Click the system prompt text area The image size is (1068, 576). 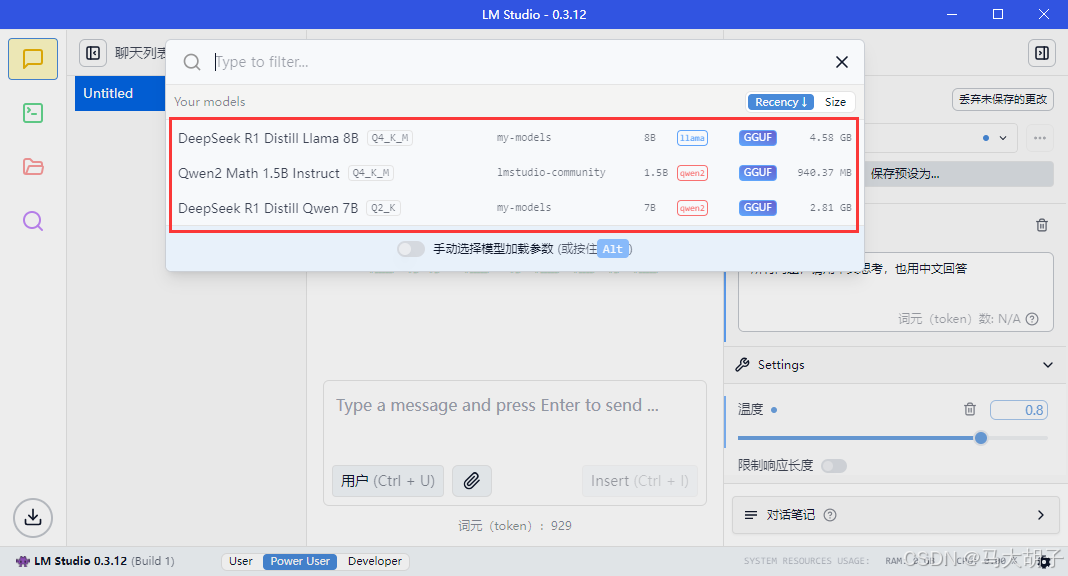click(x=896, y=292)
